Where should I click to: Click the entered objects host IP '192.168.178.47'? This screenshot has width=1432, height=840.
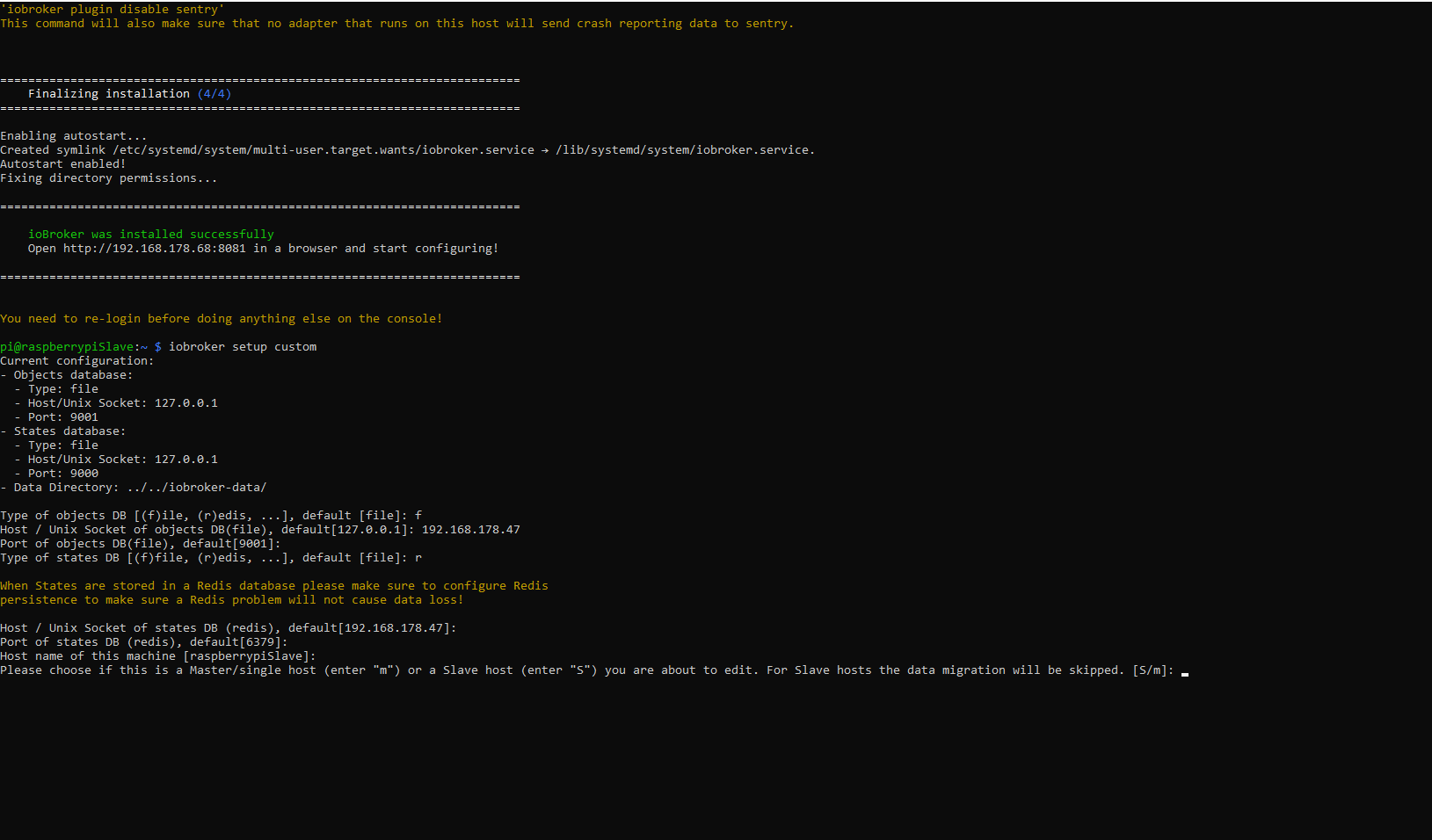pos(471,530)
